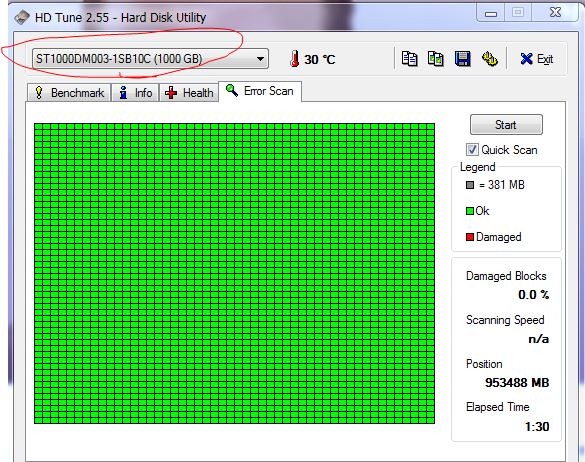This screenshot has width=585, height=462.
Task: Click the copy text to clipboard icon
Action: point(409,59)
